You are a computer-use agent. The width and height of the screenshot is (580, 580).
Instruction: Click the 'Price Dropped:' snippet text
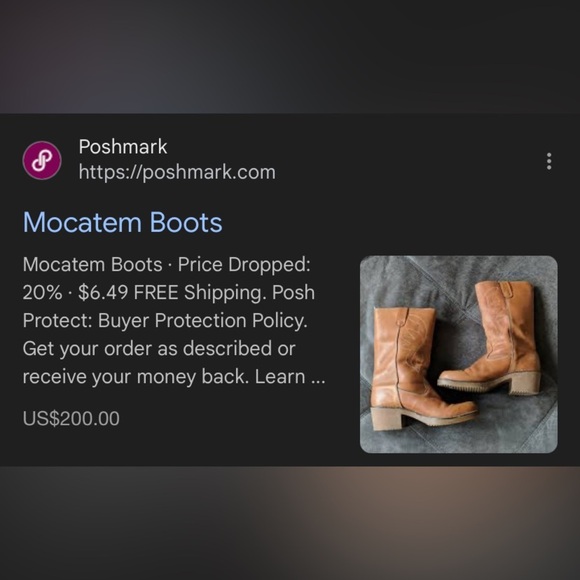click(x=244, y=264)
